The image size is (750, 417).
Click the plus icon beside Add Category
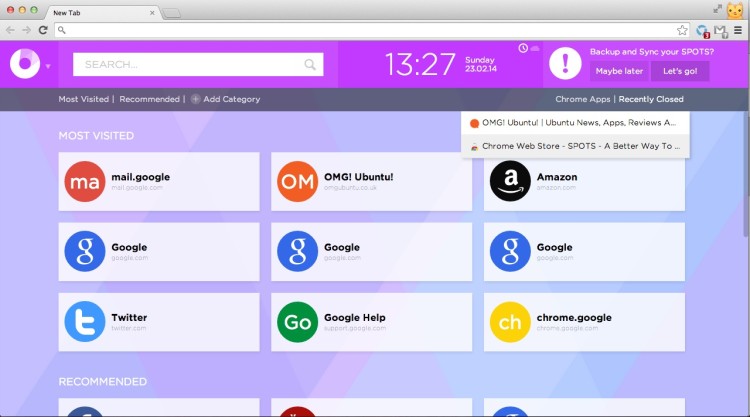point(195,99)
